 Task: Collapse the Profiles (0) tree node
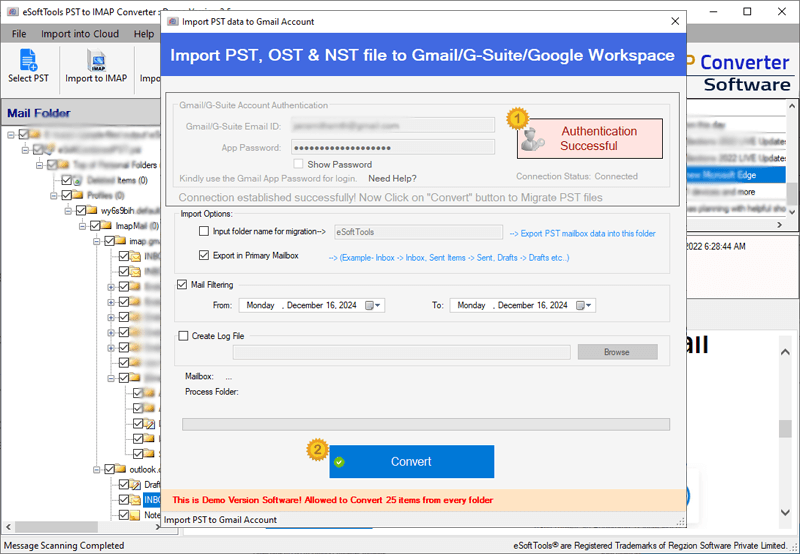tap(54, 195)
